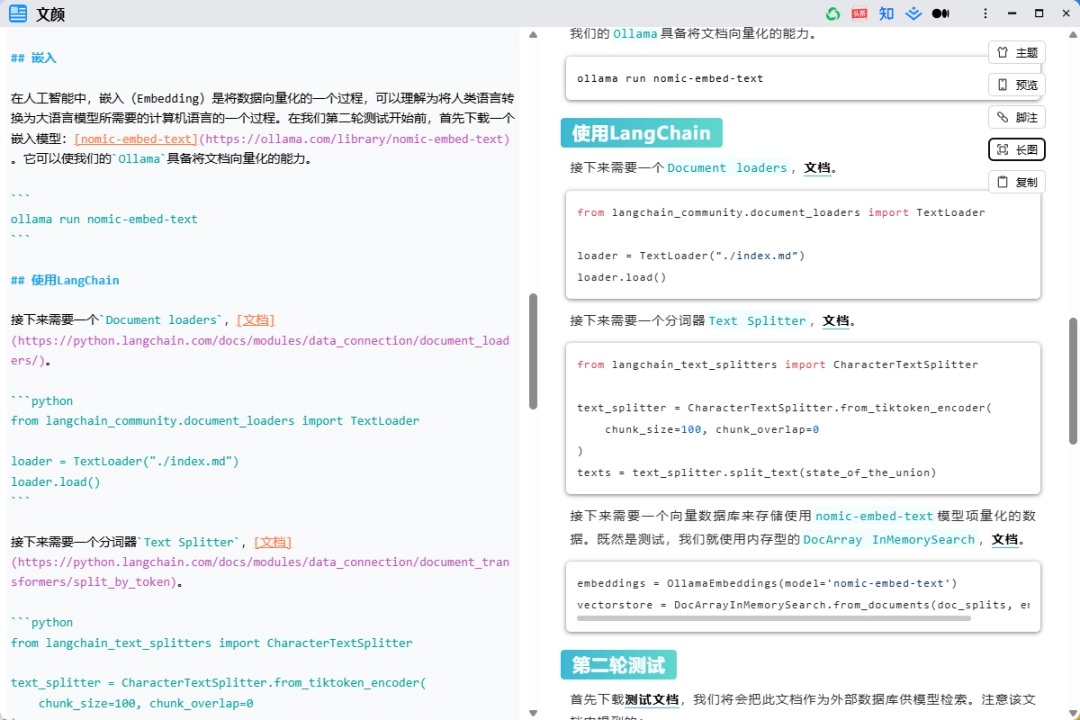Select the Zhihu (知) platform icon
The image size is (1080, 720).
[x=886, y=14]
